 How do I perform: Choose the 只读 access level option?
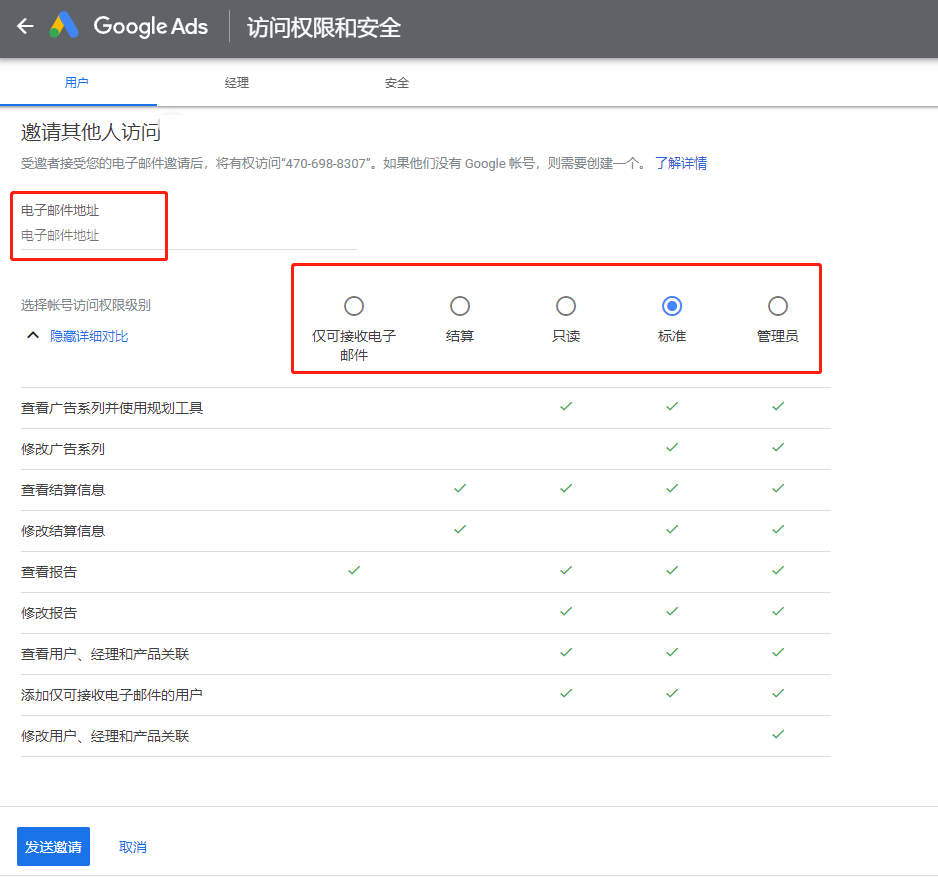tap(566, 306)
